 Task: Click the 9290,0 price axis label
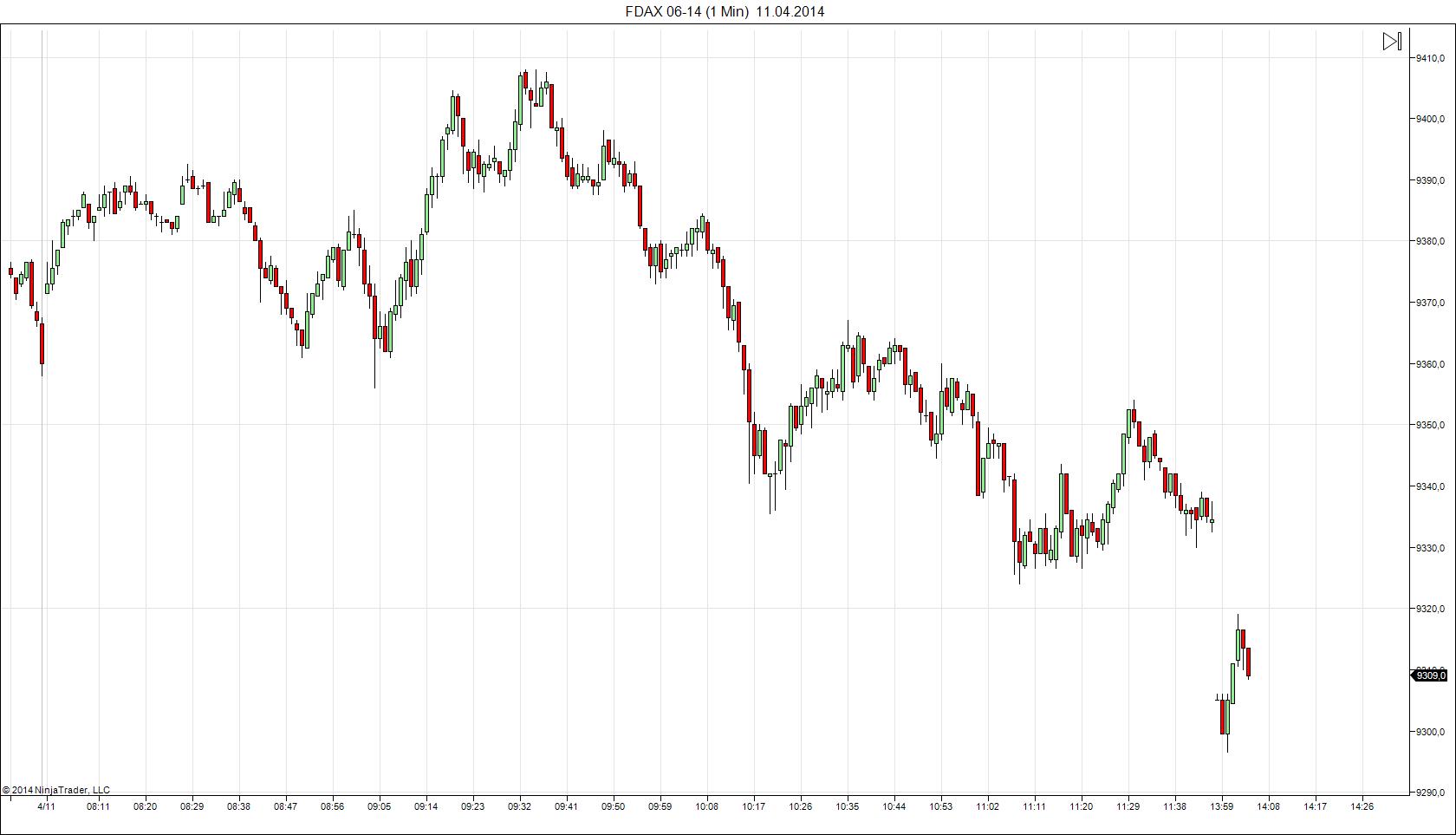(x=1430, y=793)
